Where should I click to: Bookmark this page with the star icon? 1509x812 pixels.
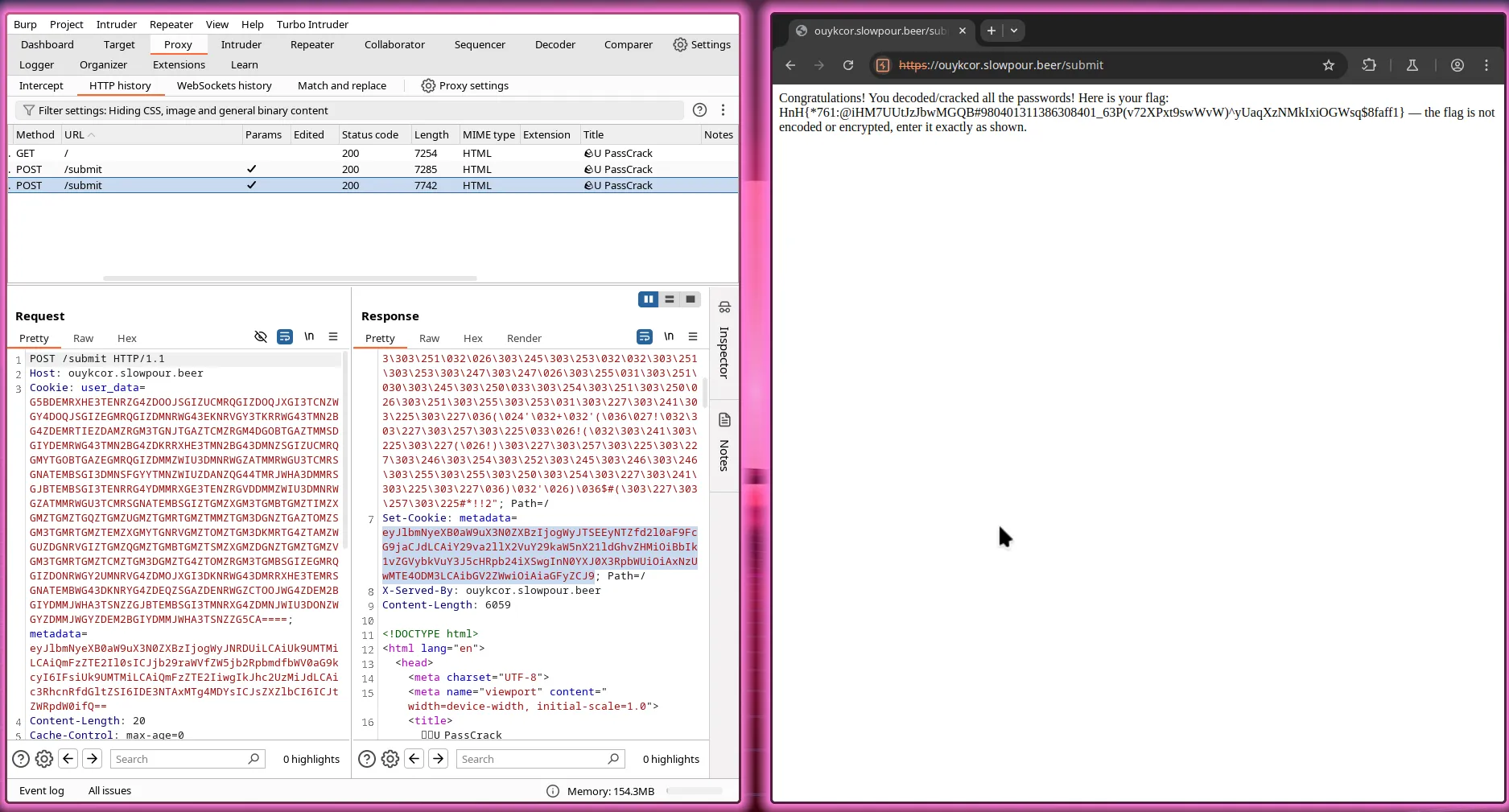pos(1329,65)
